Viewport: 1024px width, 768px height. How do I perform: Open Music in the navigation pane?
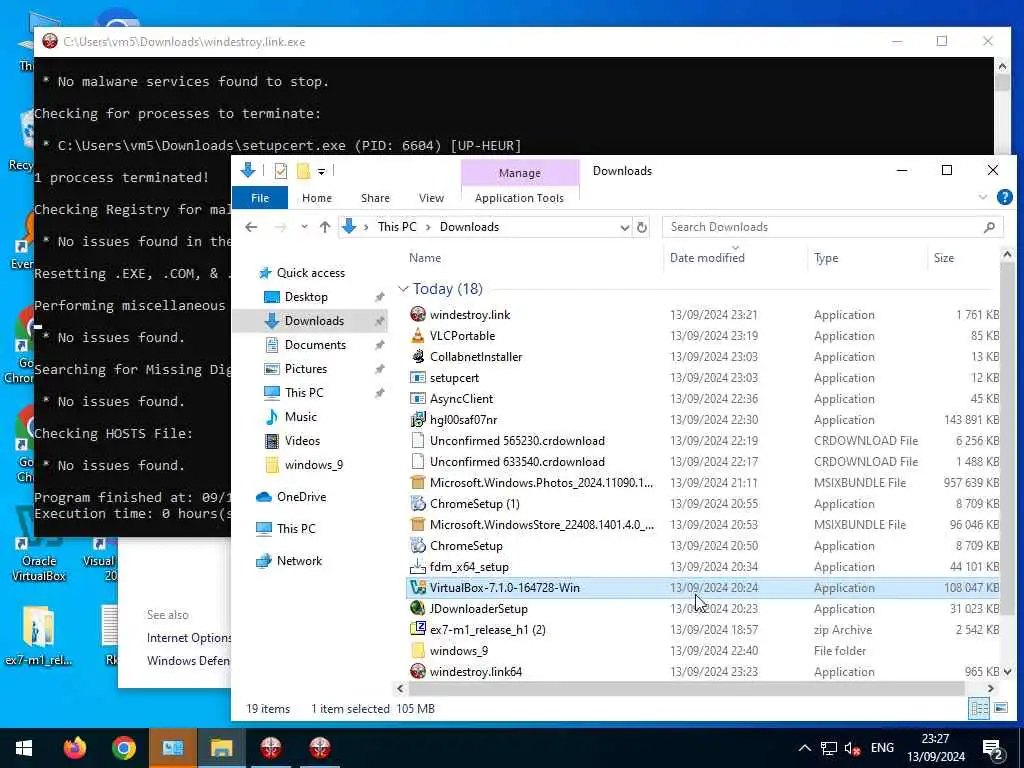pos(300,417)
